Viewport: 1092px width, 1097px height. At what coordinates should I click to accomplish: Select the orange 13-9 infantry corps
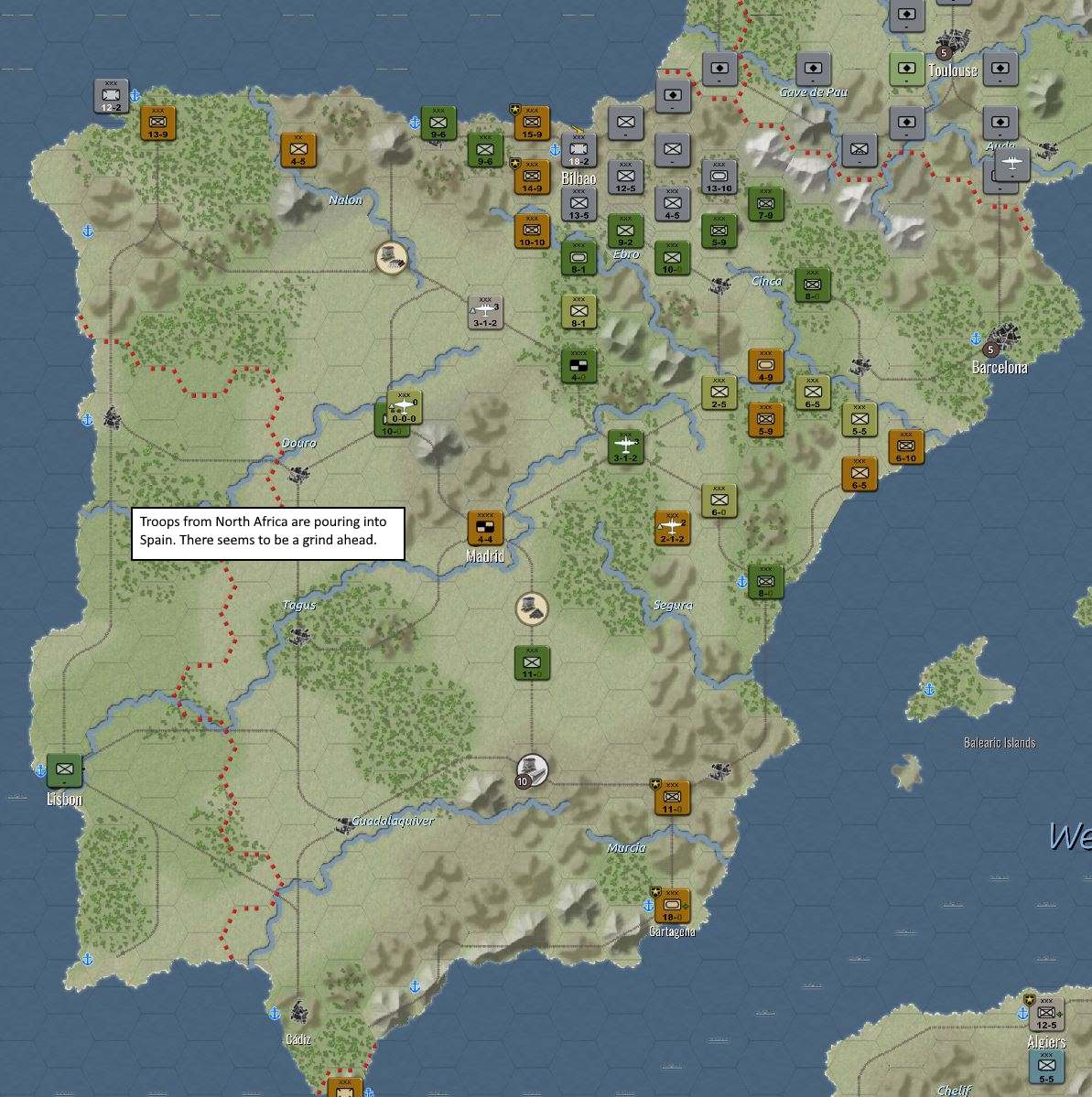(x=157, y=124)
